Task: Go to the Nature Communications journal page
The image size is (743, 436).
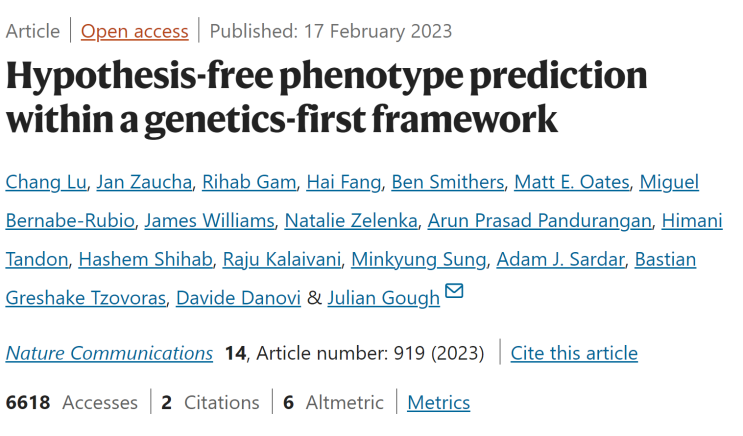Action: (109, 353)
